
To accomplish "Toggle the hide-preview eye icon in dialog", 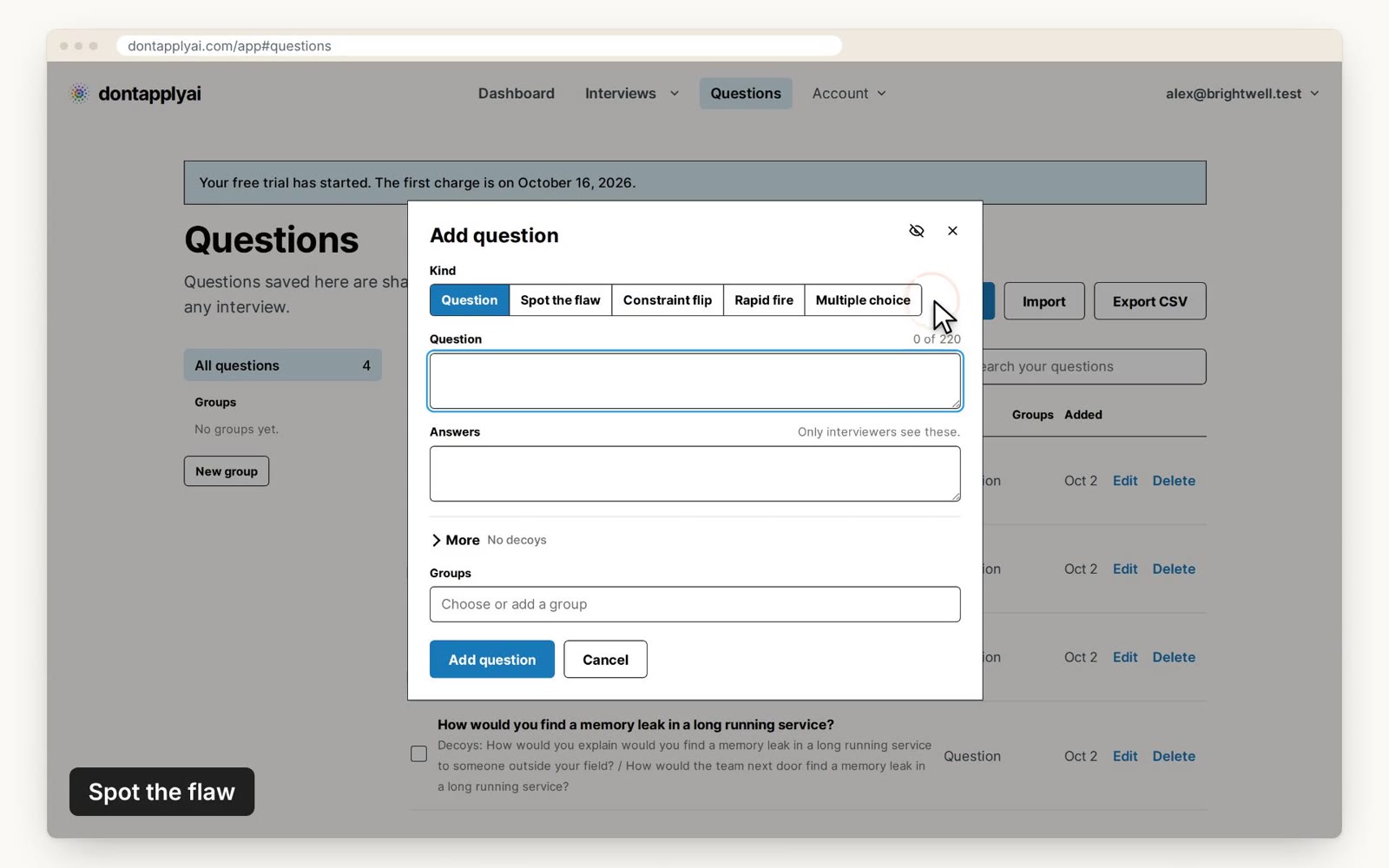I will 916,231.
